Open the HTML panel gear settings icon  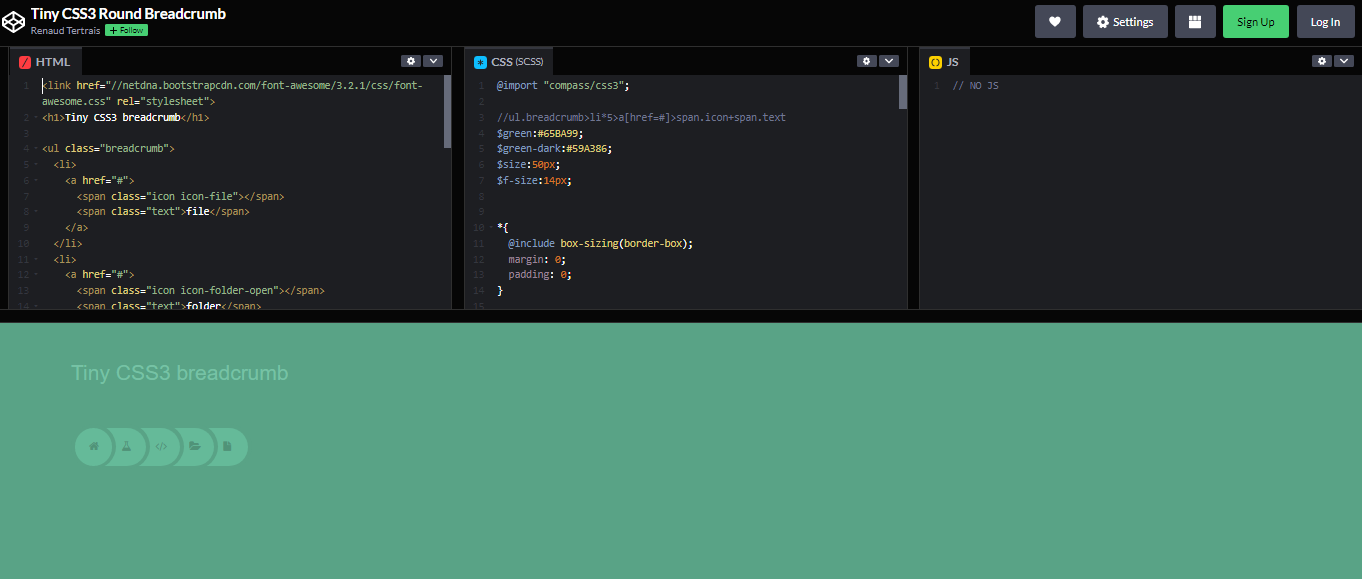click(x=410, y=60)
